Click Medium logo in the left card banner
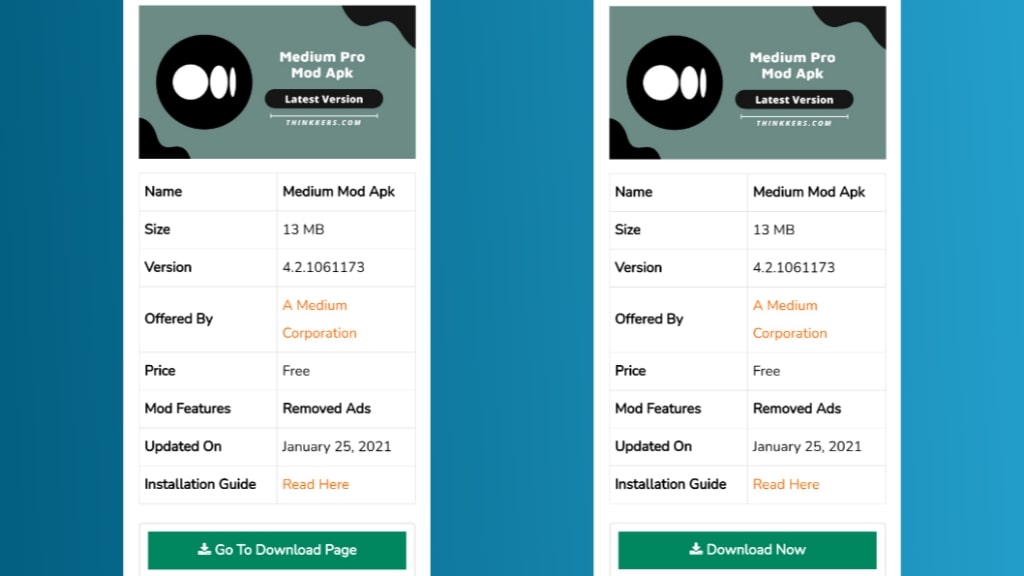1024x576 pixels. point(204,82)
